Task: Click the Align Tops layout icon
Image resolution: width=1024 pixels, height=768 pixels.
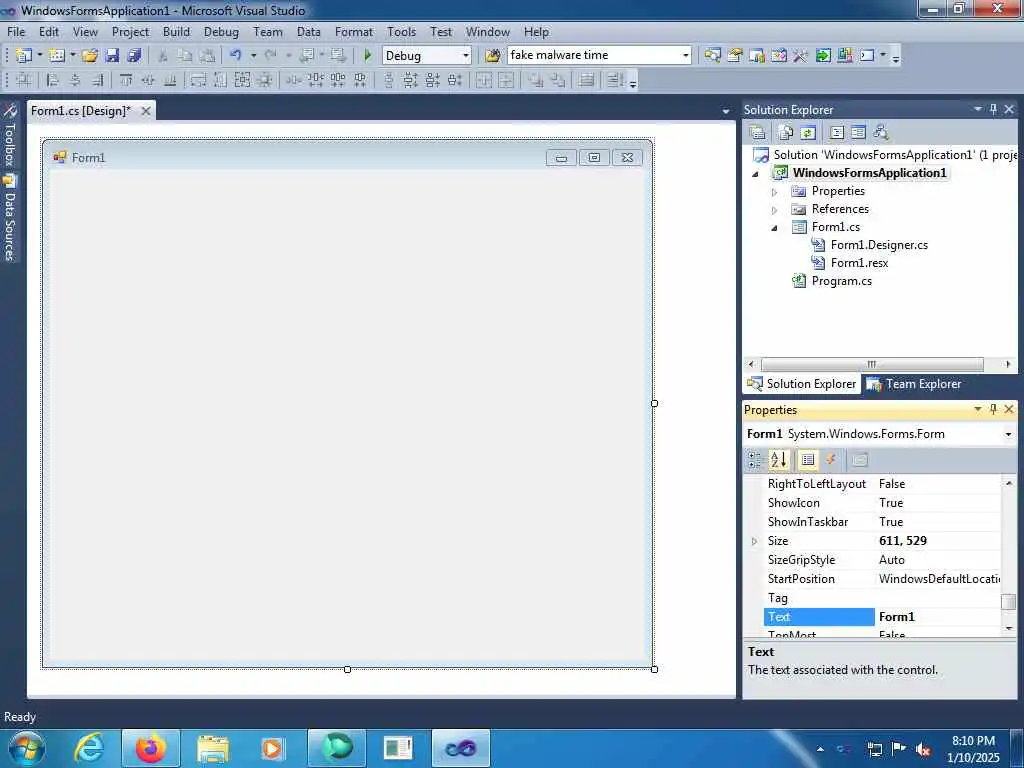Action: coord(126,80)
